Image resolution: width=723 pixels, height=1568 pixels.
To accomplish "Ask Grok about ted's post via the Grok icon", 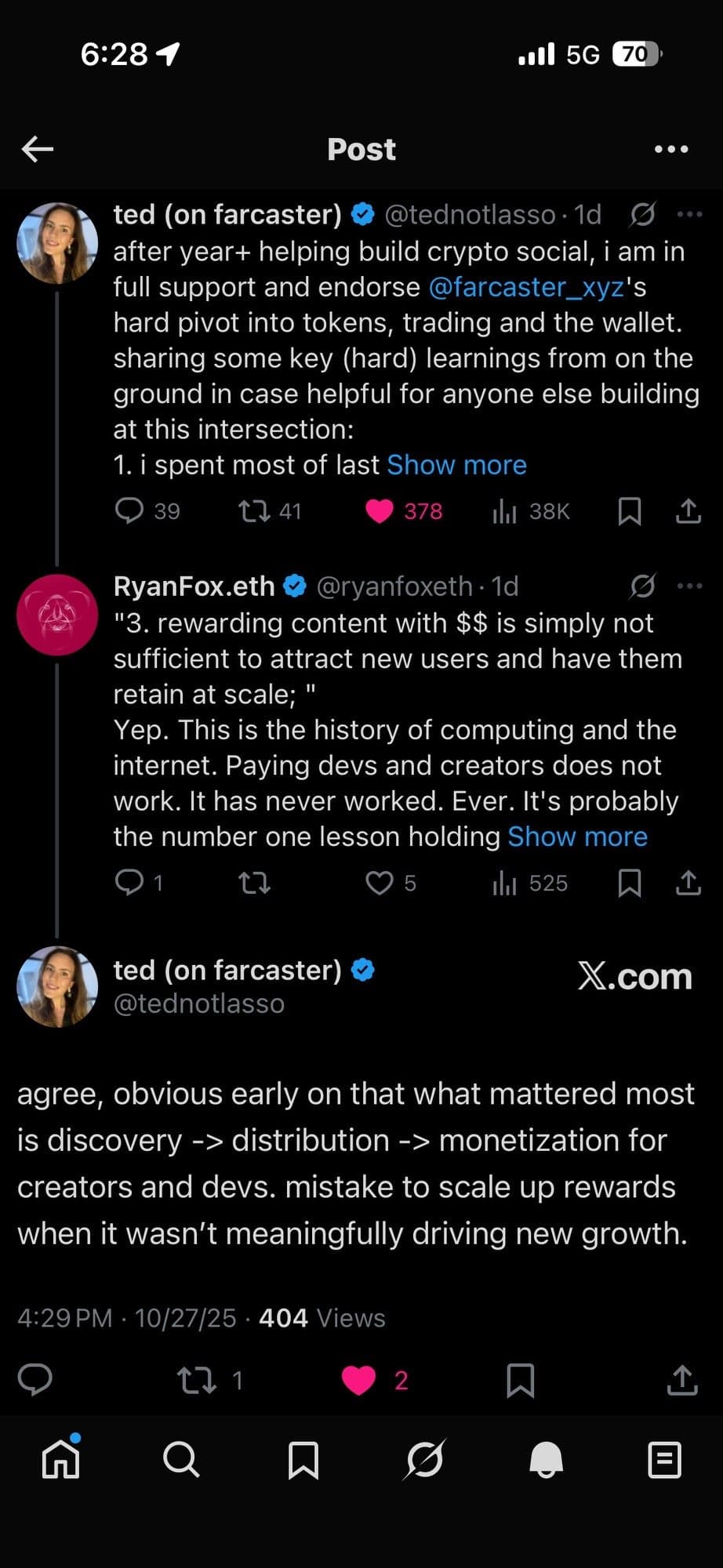I will [643, 216].
